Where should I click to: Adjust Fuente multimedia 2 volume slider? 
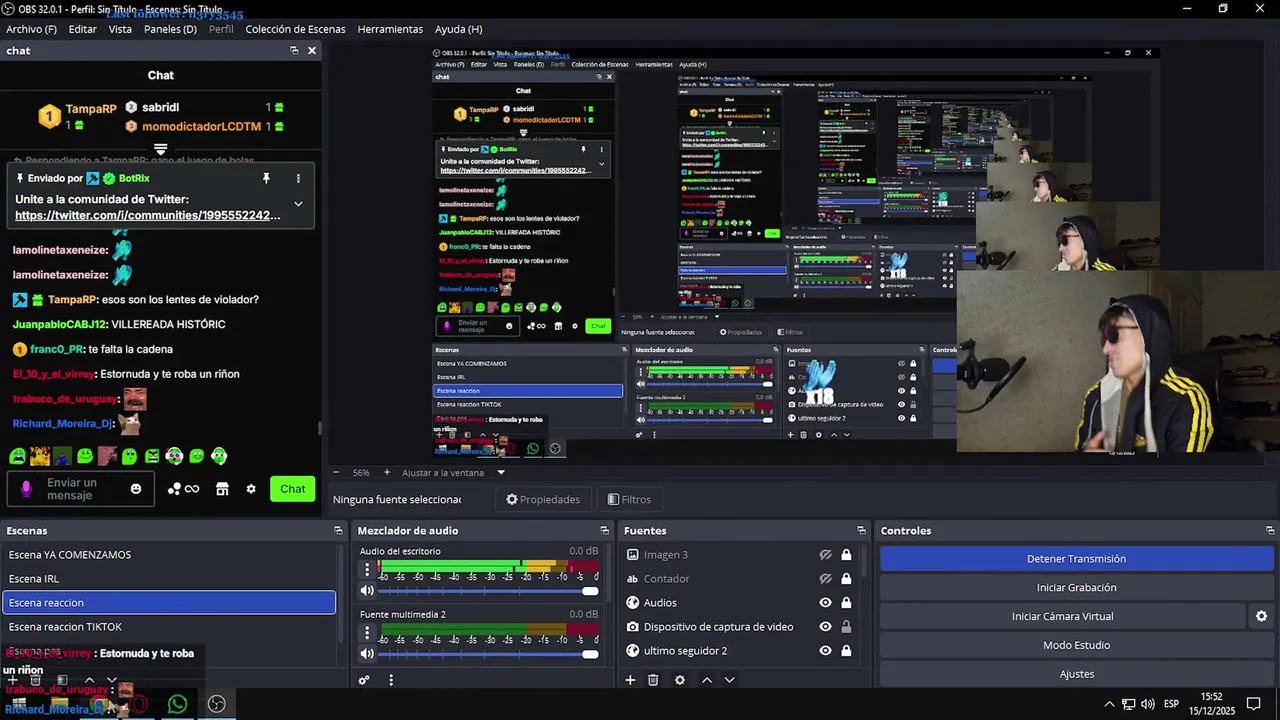pyautogui.click(x=488, y=654)
